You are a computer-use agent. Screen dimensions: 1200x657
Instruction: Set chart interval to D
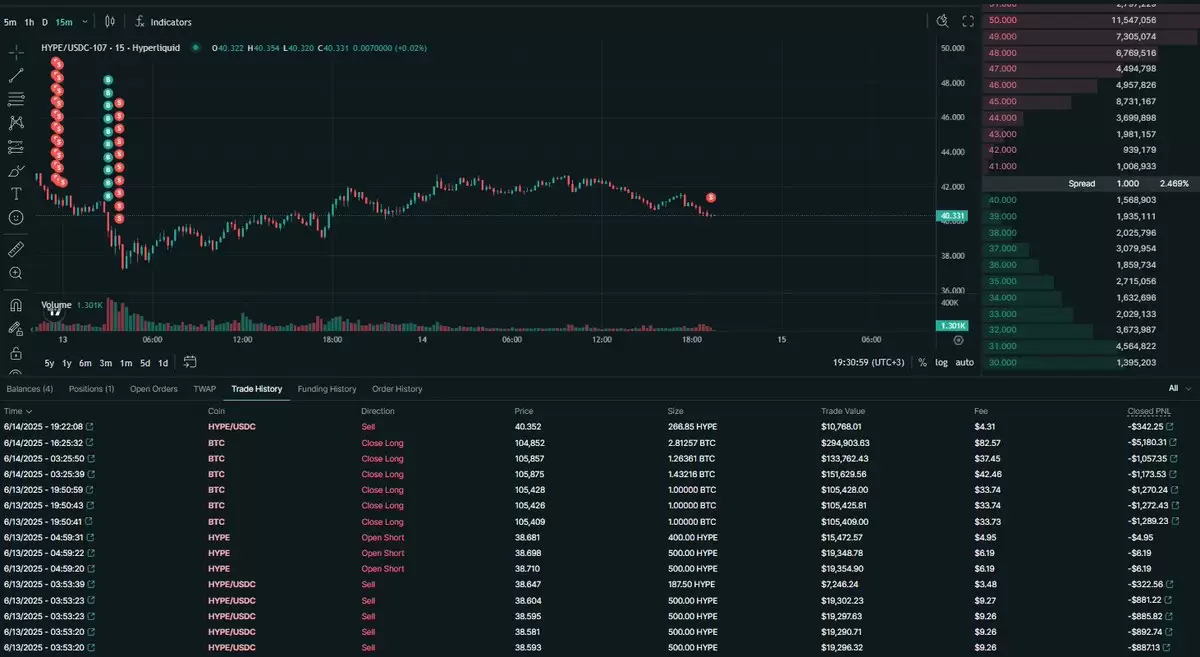pyautogui.click(x=45, y=21)
